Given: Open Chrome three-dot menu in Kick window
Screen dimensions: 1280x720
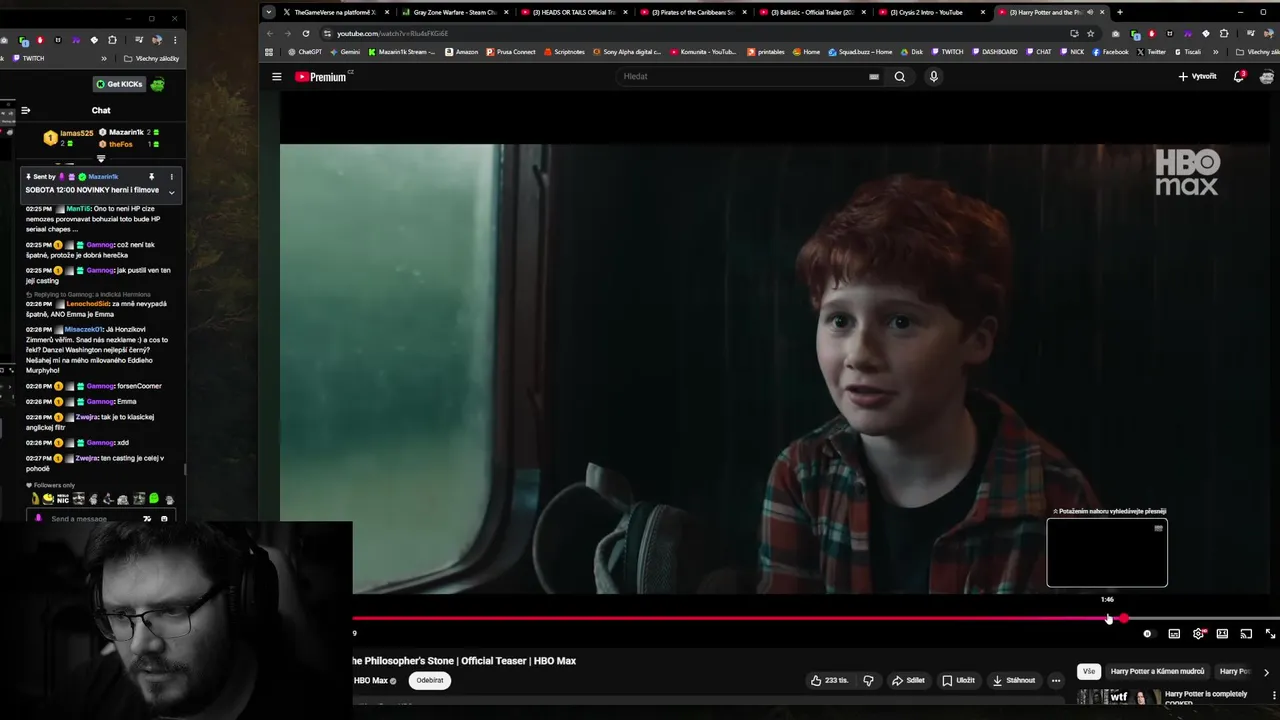Looking at the screenshot, I should [x=175, y=40].
